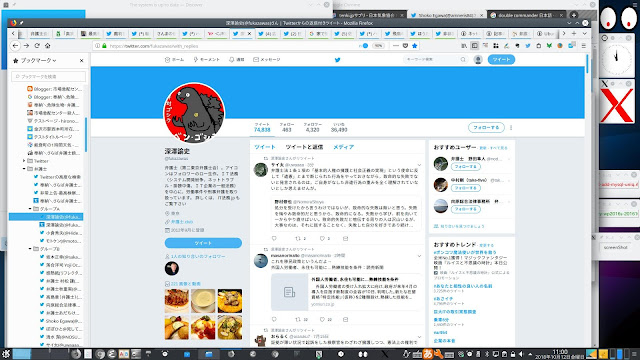Image resolution: width=640 pixels, height=360 pixels.
Task: Open フォロワー 4,320 stat link
Action: click(312, 127)
